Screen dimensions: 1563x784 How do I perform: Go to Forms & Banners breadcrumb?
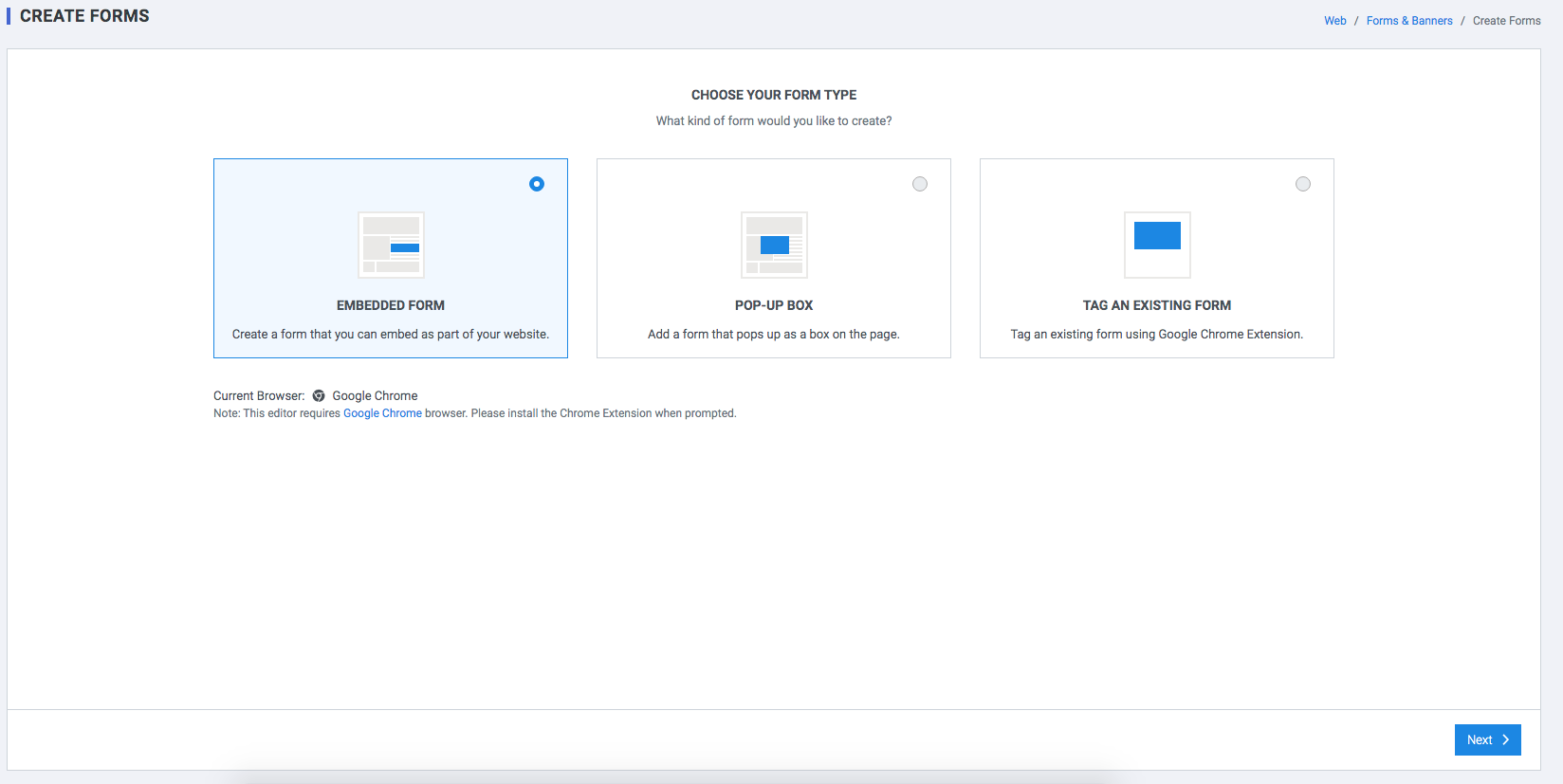[1409, 21]
